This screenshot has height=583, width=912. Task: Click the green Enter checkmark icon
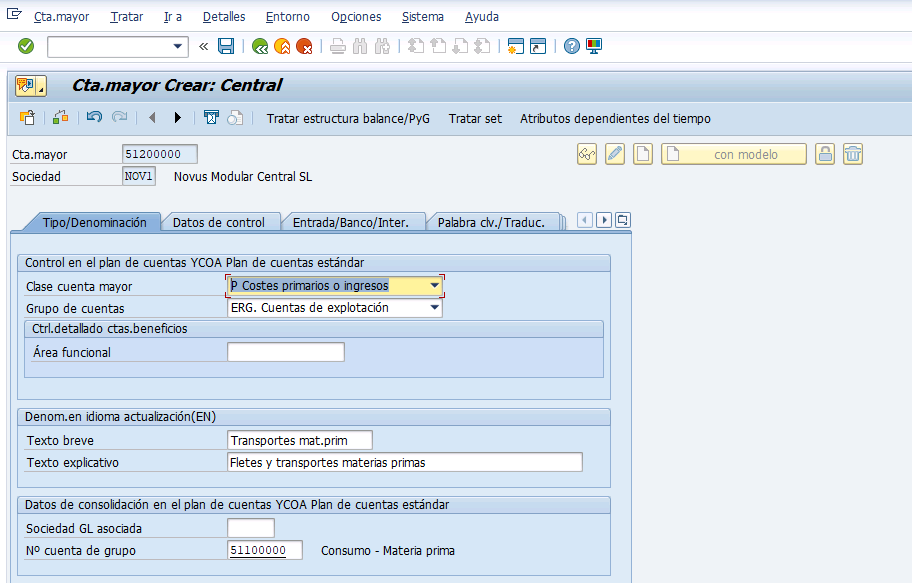(26, 46)
